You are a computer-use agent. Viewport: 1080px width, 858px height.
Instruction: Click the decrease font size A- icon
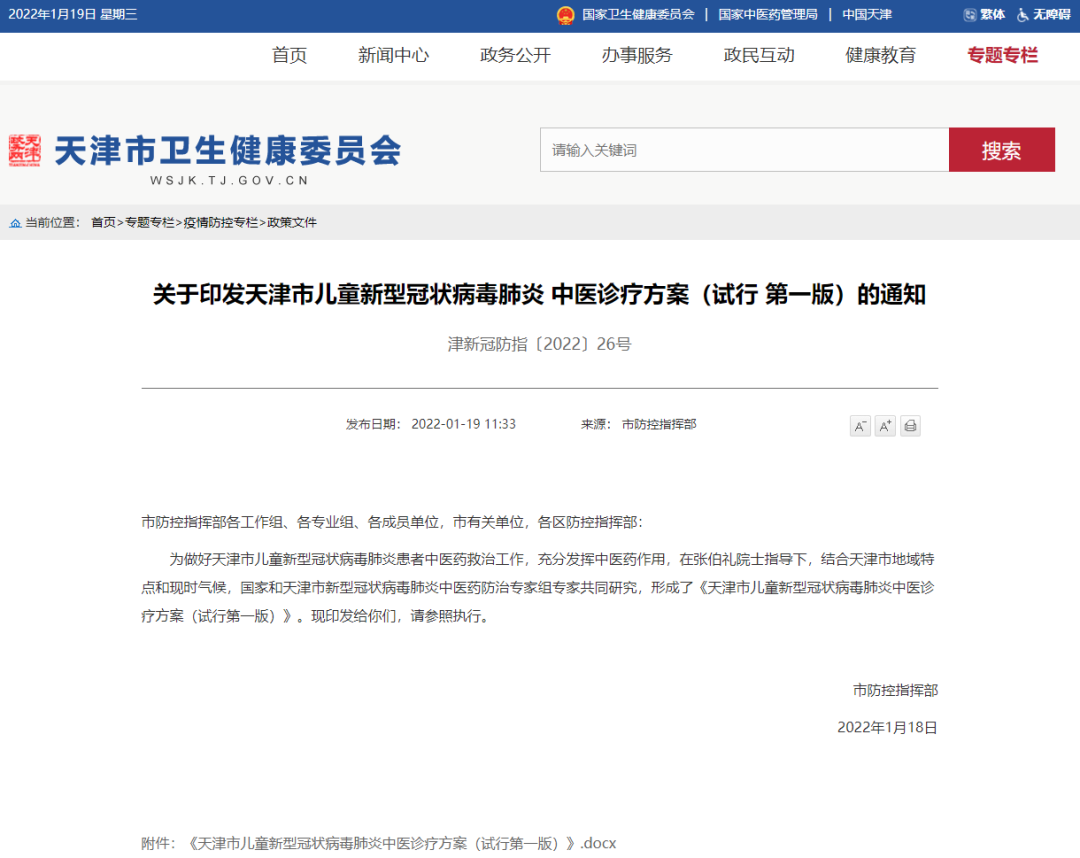click(860, 426)
